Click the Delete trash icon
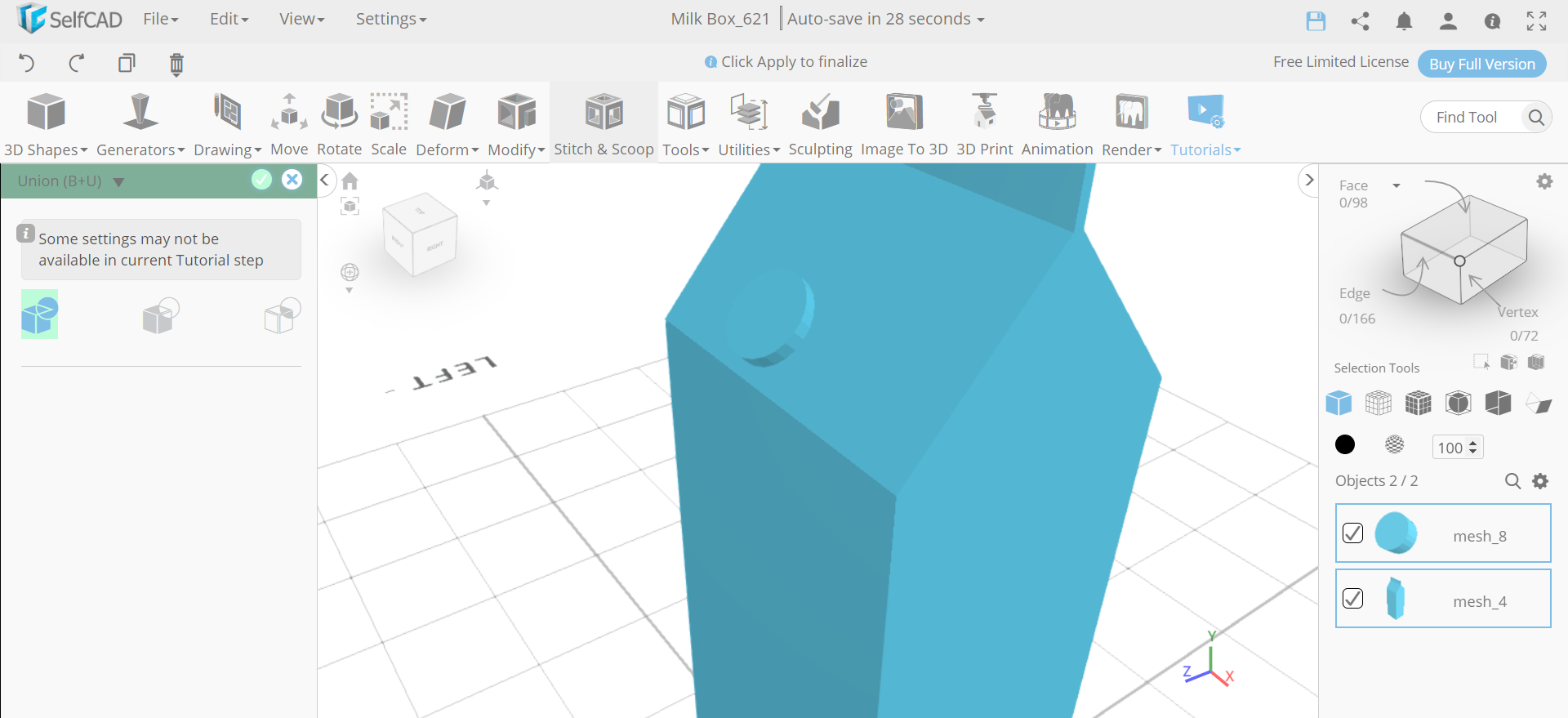This screenshot has width=1568, height=718. 176,64
